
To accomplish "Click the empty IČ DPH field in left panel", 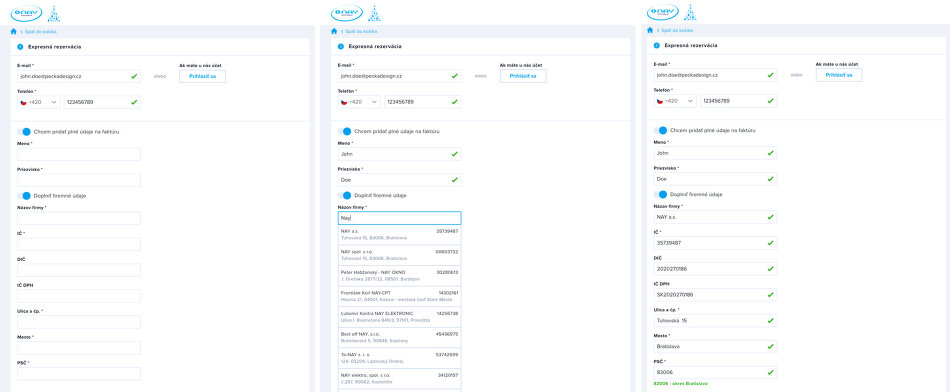I will click(79, 296).
